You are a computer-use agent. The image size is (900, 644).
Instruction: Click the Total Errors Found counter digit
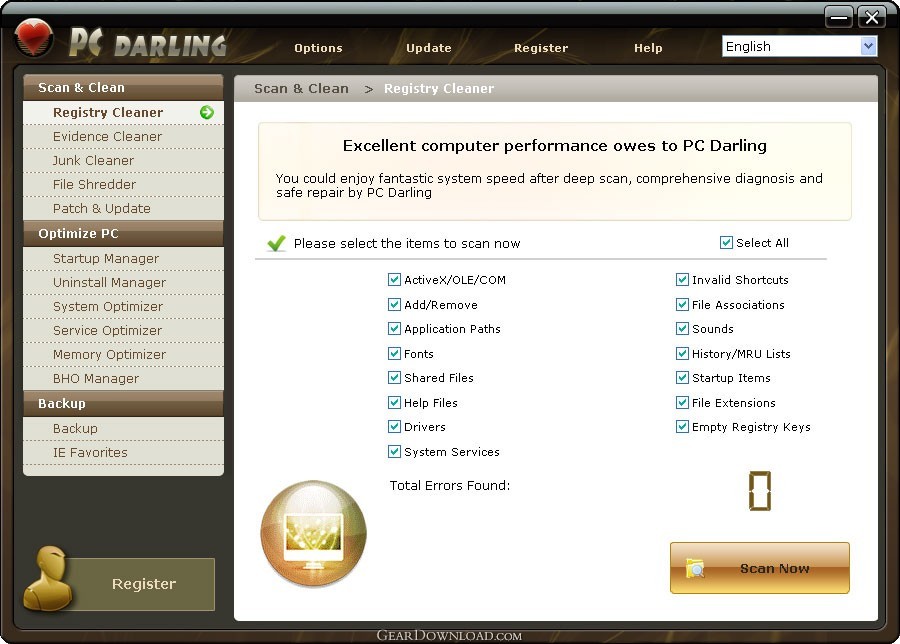coord(759,491)
